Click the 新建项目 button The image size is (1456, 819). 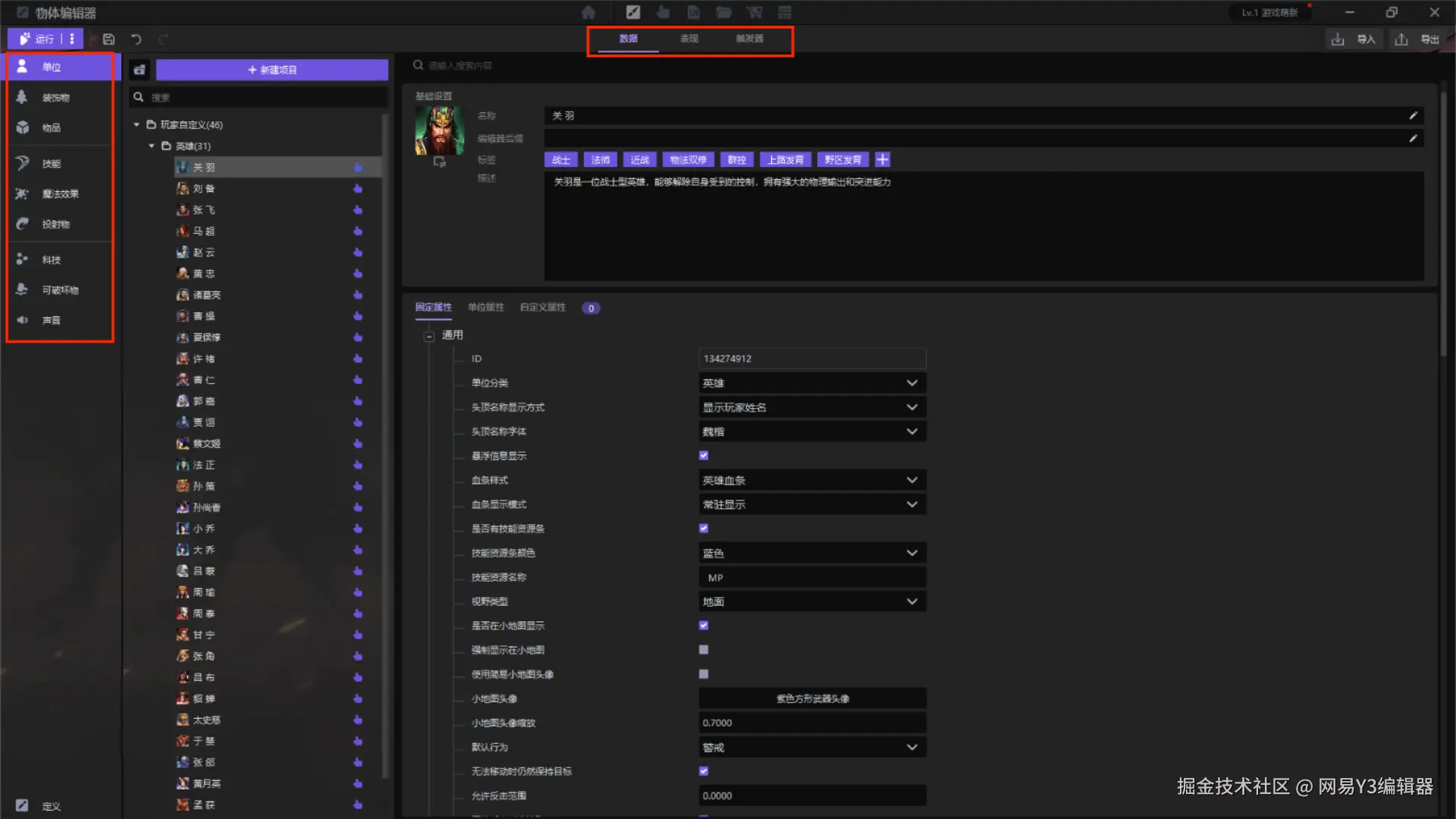(x=272, y=70)
